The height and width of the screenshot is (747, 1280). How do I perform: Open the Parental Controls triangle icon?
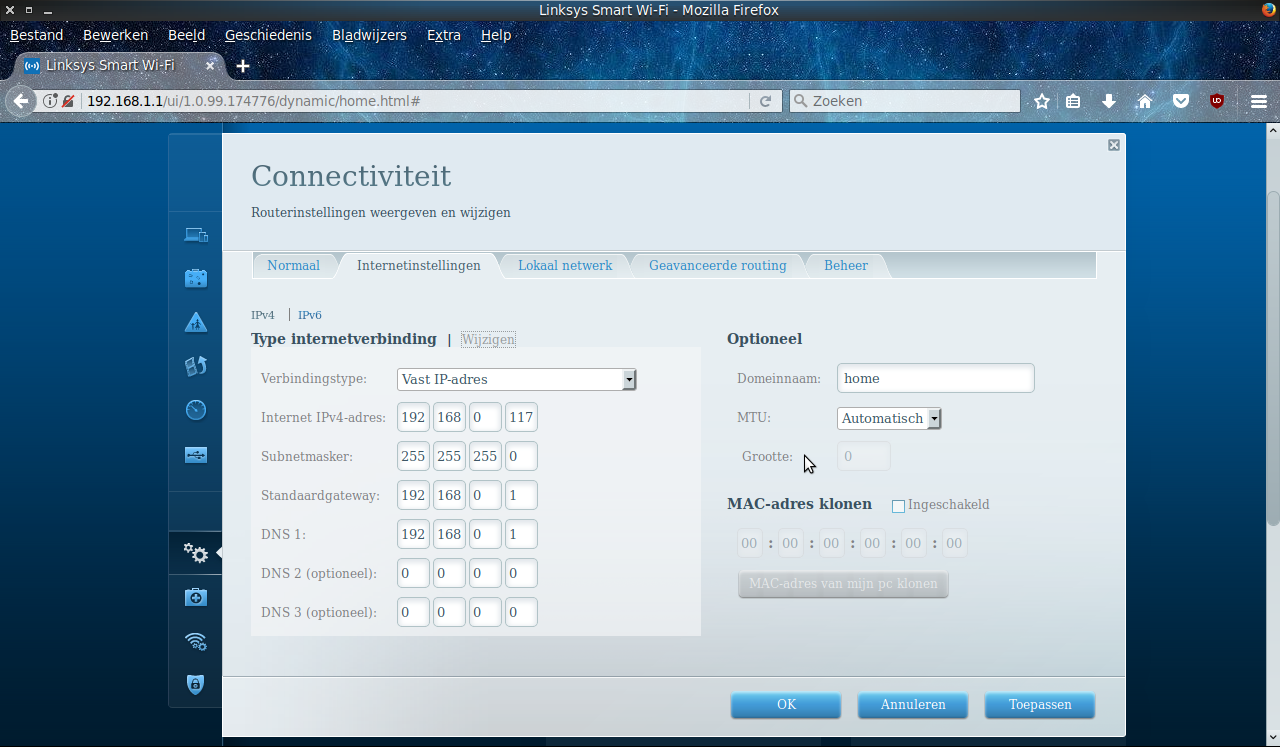(x=196, y=322)
